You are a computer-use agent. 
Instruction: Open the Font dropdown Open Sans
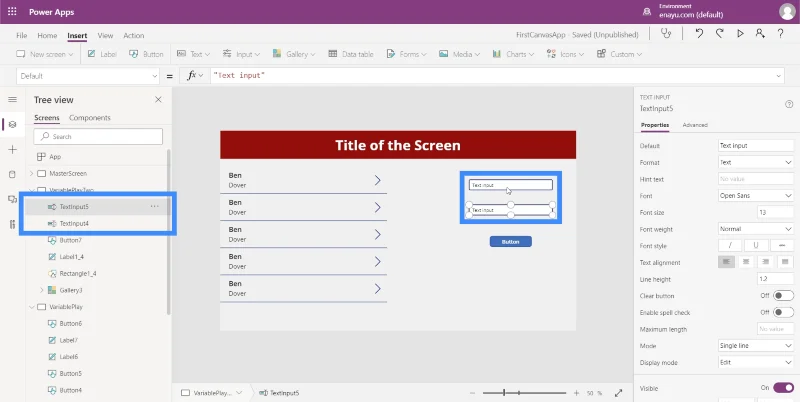[x=756, y=195]
